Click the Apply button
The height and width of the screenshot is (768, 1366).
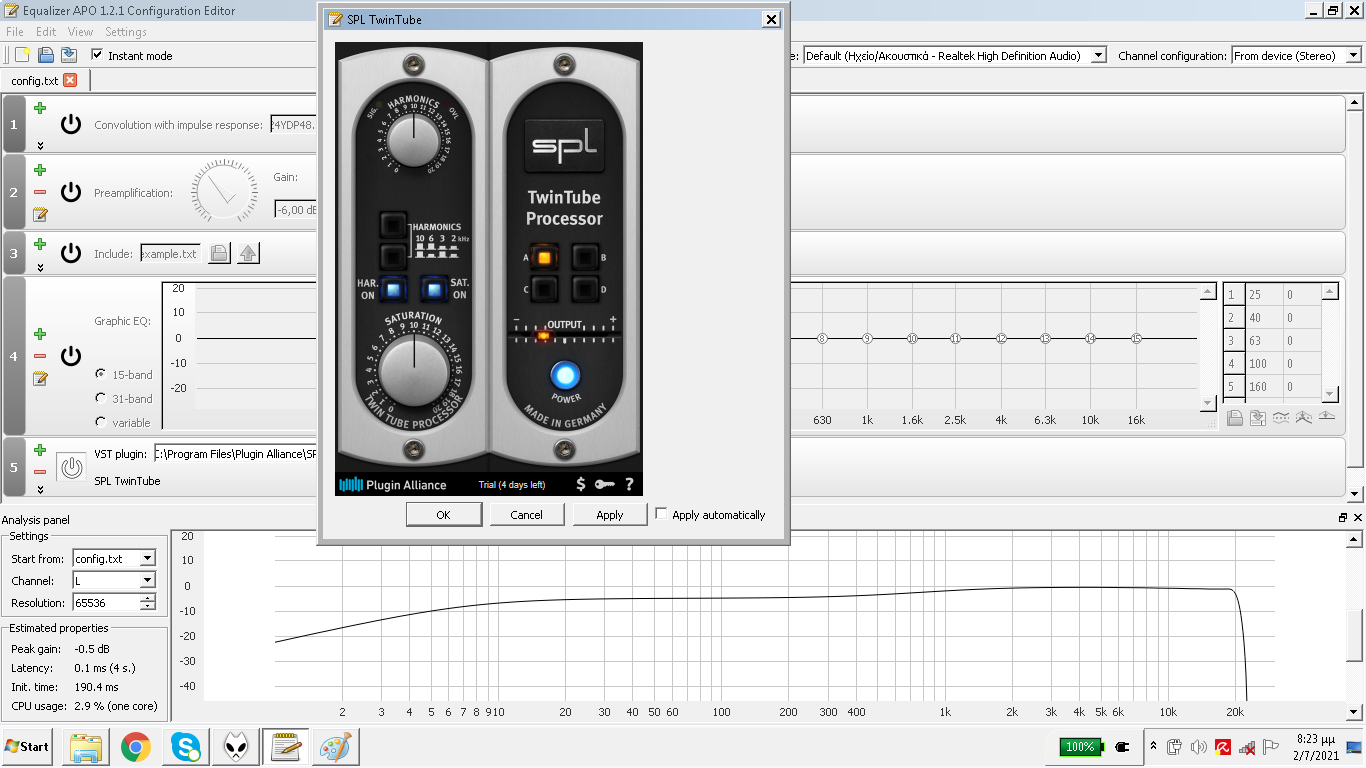pyautogui.click(x=609, y=515)
